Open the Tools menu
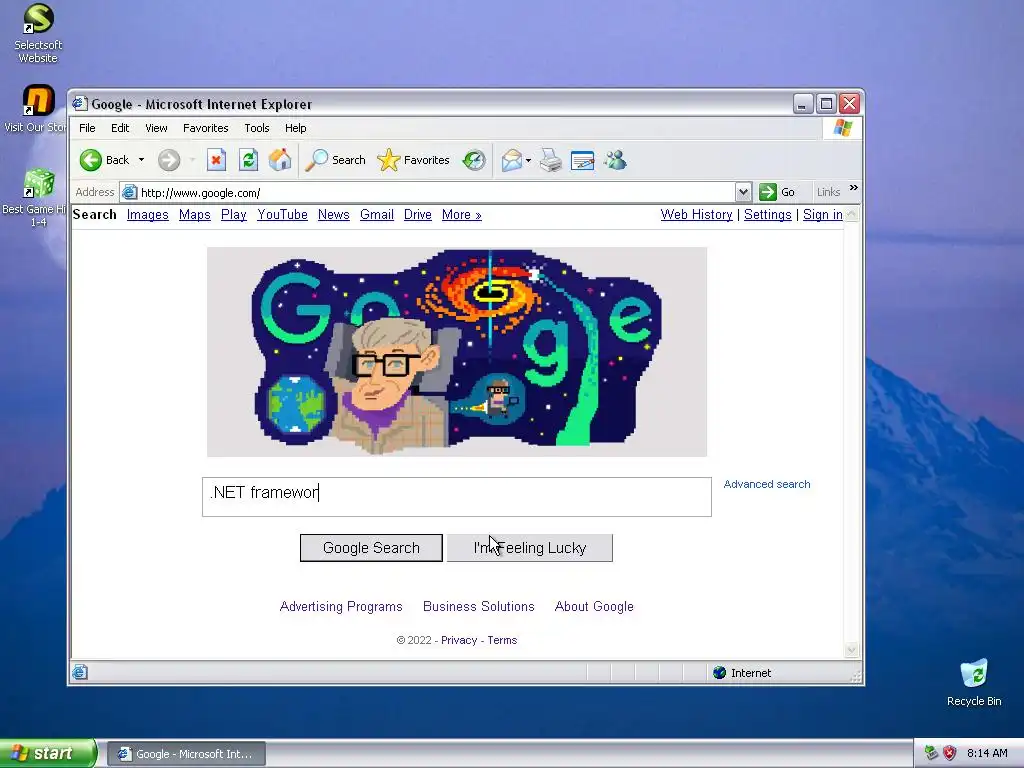Image resolution: width=1024 pixels, height=768 pixels. [x=257, y=128]
